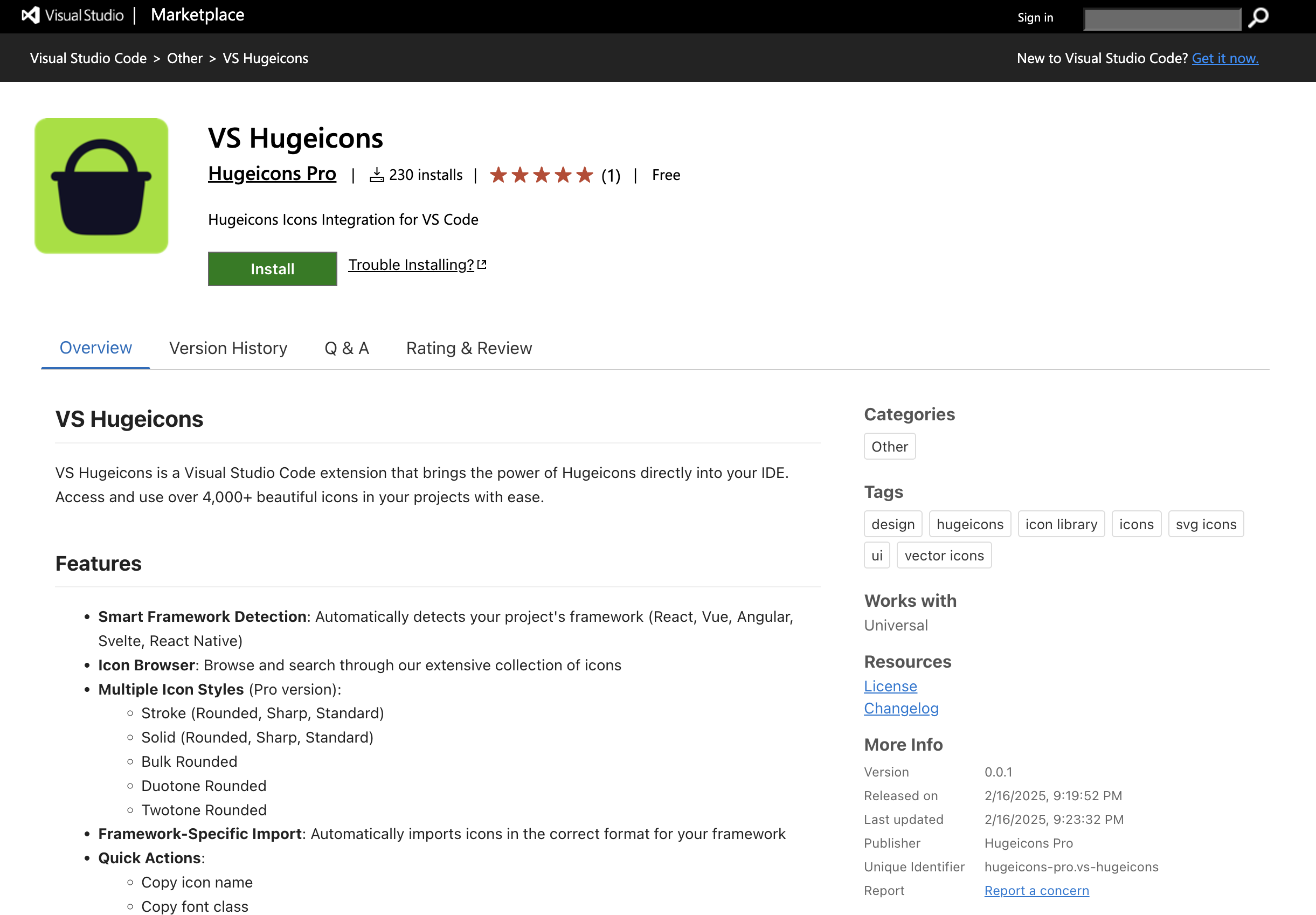Click the five-star rating icons
This screenshot has width=1316, height=915.
541,175
